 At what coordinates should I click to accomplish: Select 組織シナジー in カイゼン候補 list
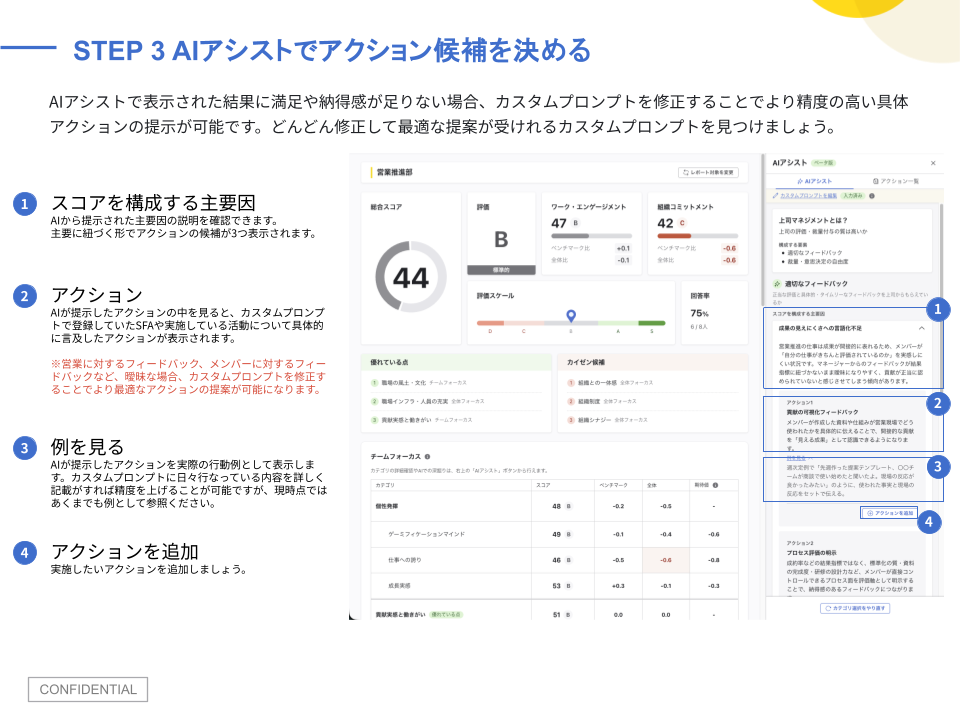(654, 420)
